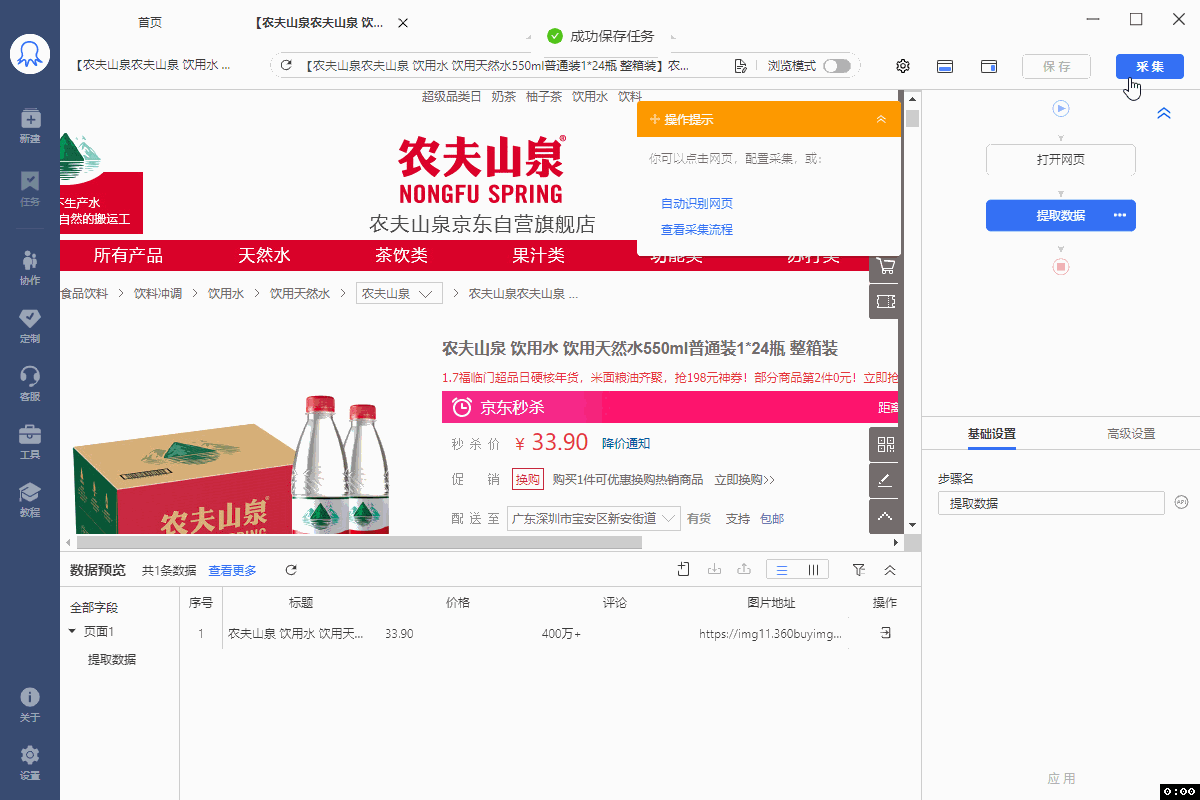This screenshot has height=800, width=1200.
Task: Click the 查看采集流程 link
Action: pos(697,229)
